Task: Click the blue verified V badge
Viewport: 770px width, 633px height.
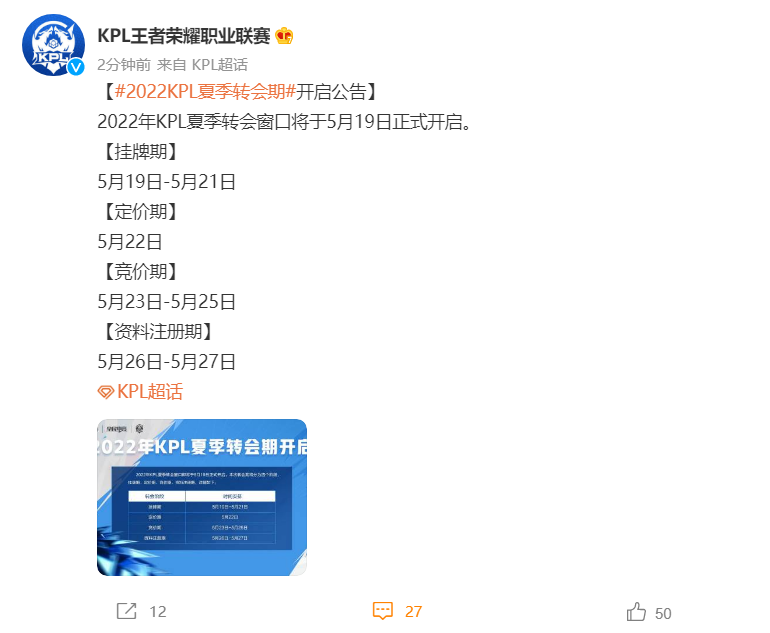Action: [x=75, y=67]
